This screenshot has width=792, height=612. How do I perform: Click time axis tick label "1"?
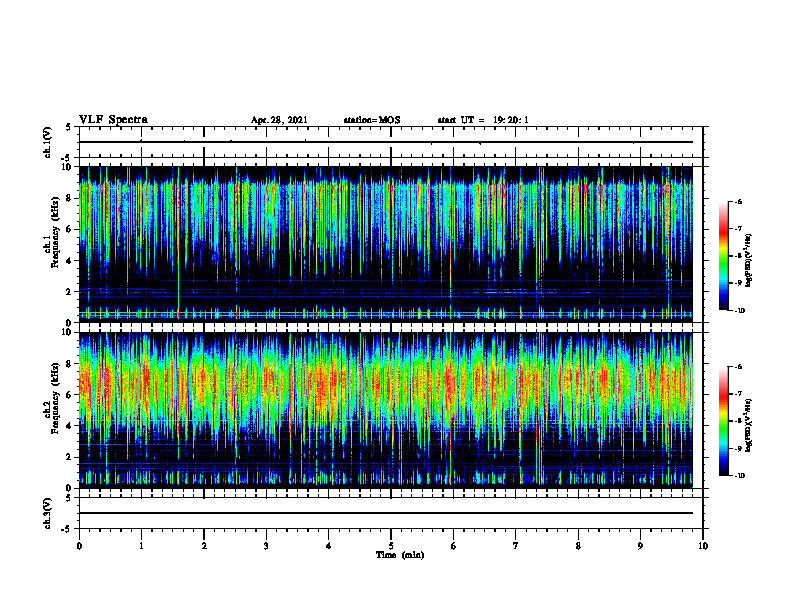coord(141,546)
